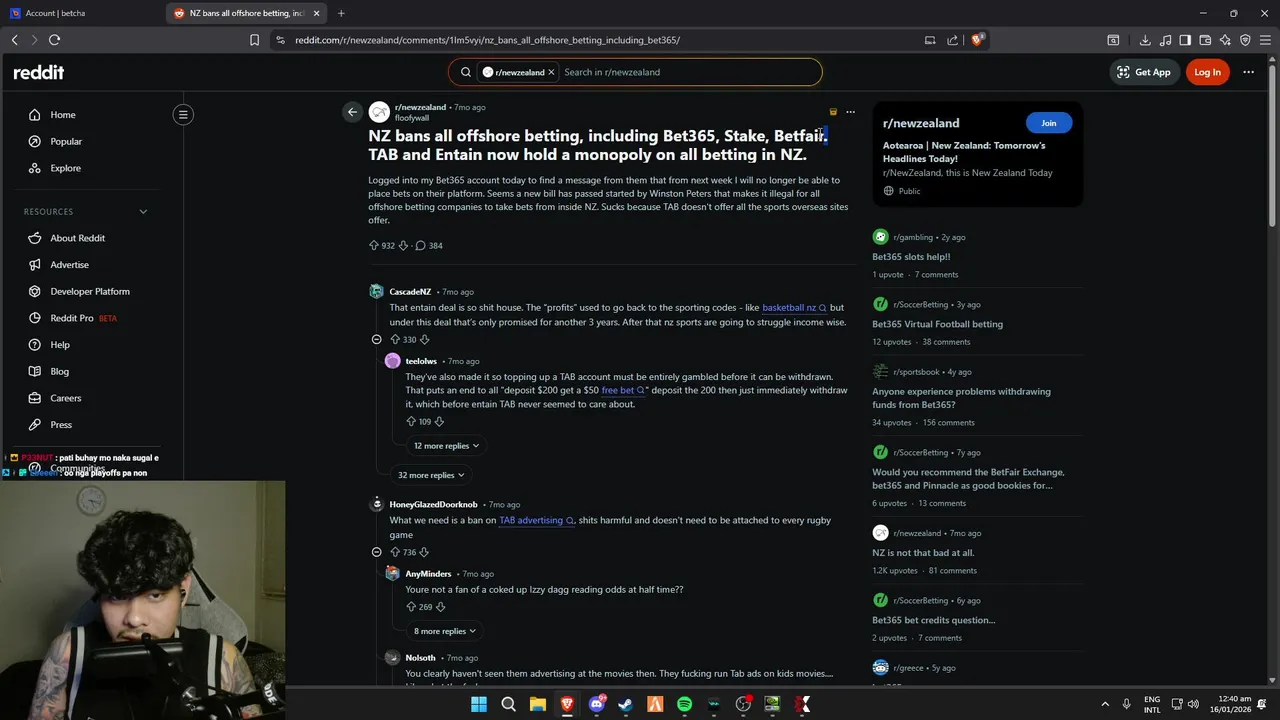
Task: Open the 'TAB advertising' search link
Action: pyautogui.click(x=536, y=520)
